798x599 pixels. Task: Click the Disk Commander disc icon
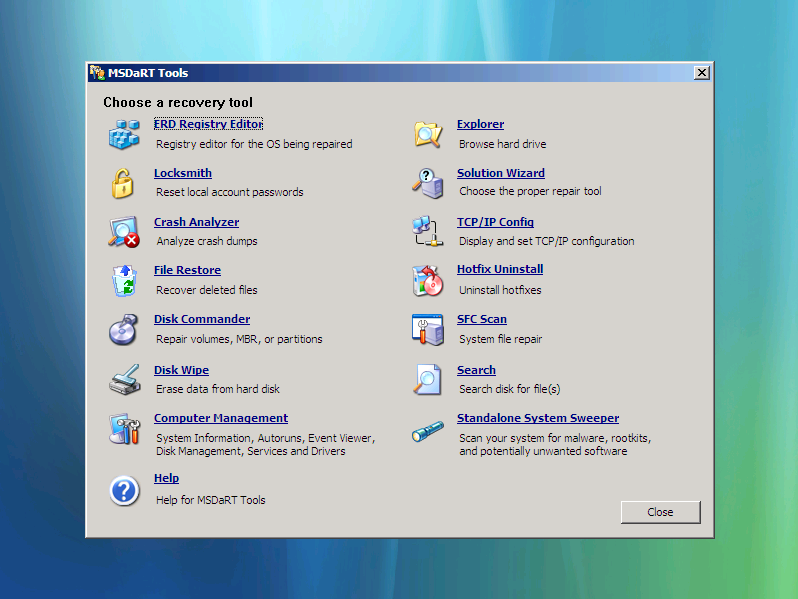click(124, 329)
